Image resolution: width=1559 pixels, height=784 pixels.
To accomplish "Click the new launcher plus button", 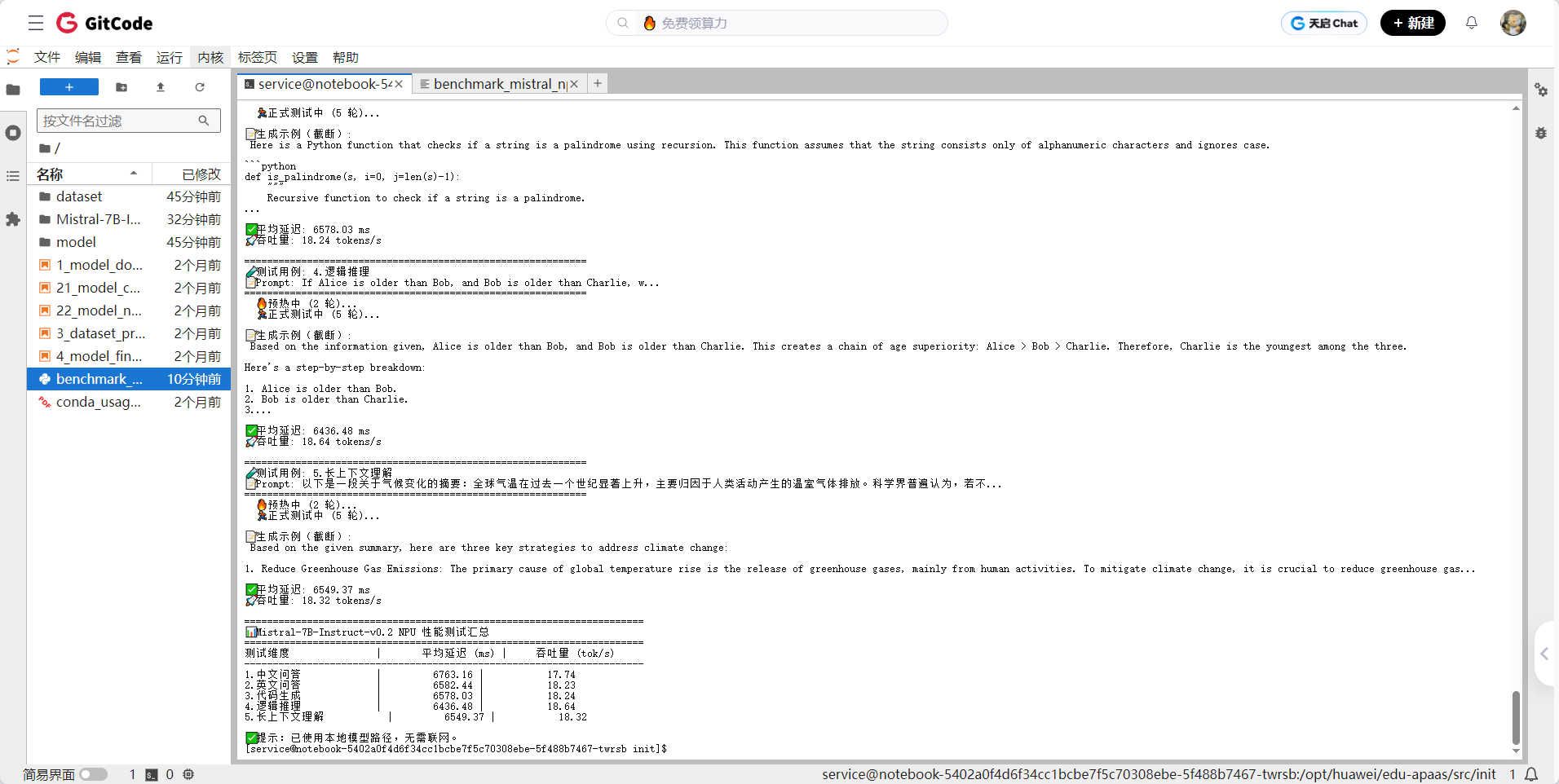I will [69, 87].
